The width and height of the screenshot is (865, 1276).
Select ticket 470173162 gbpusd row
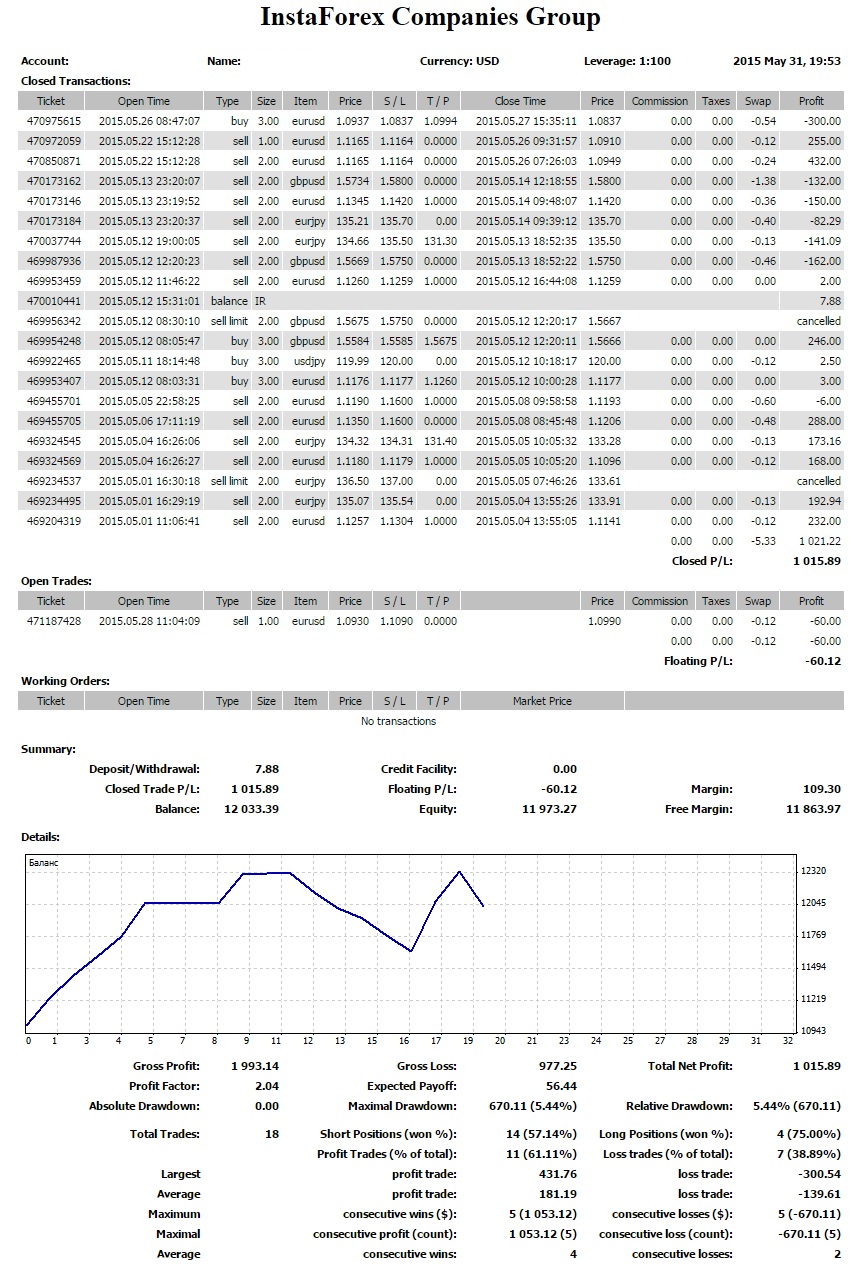54,181
